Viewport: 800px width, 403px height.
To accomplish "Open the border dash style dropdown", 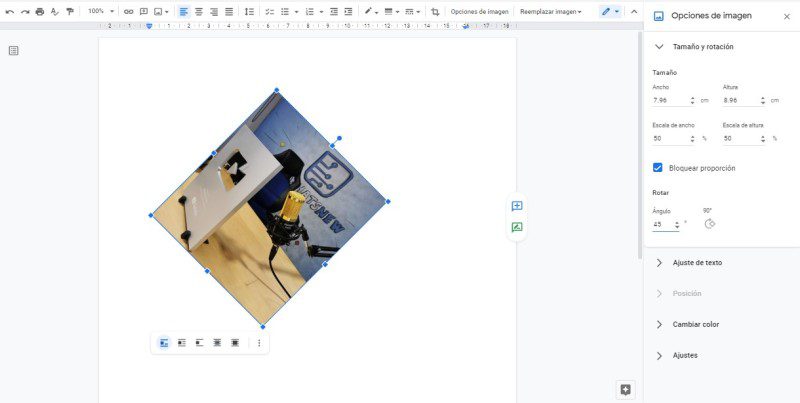I will 412,11.
